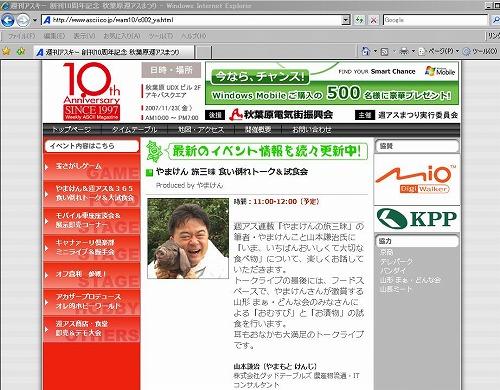Open the ファイル(F) menu
Screen dimensions: 500x390
[22, 36]
